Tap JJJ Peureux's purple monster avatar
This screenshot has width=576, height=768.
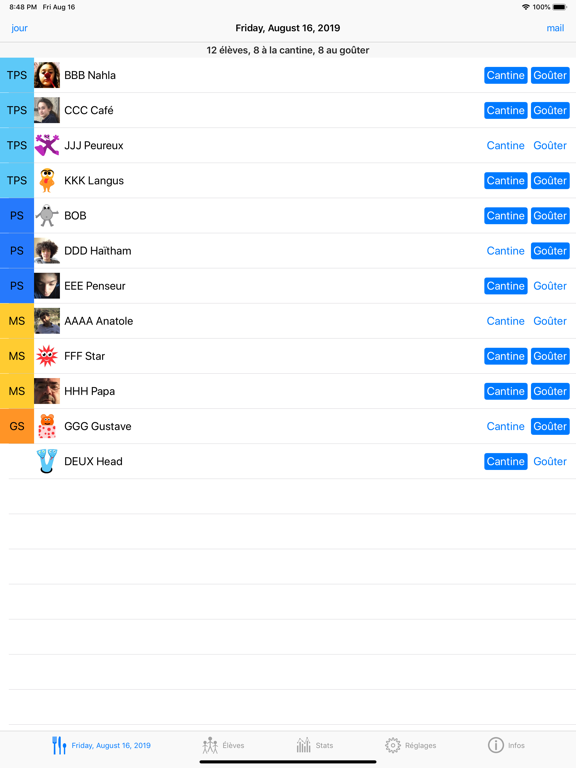click(47, 145)
